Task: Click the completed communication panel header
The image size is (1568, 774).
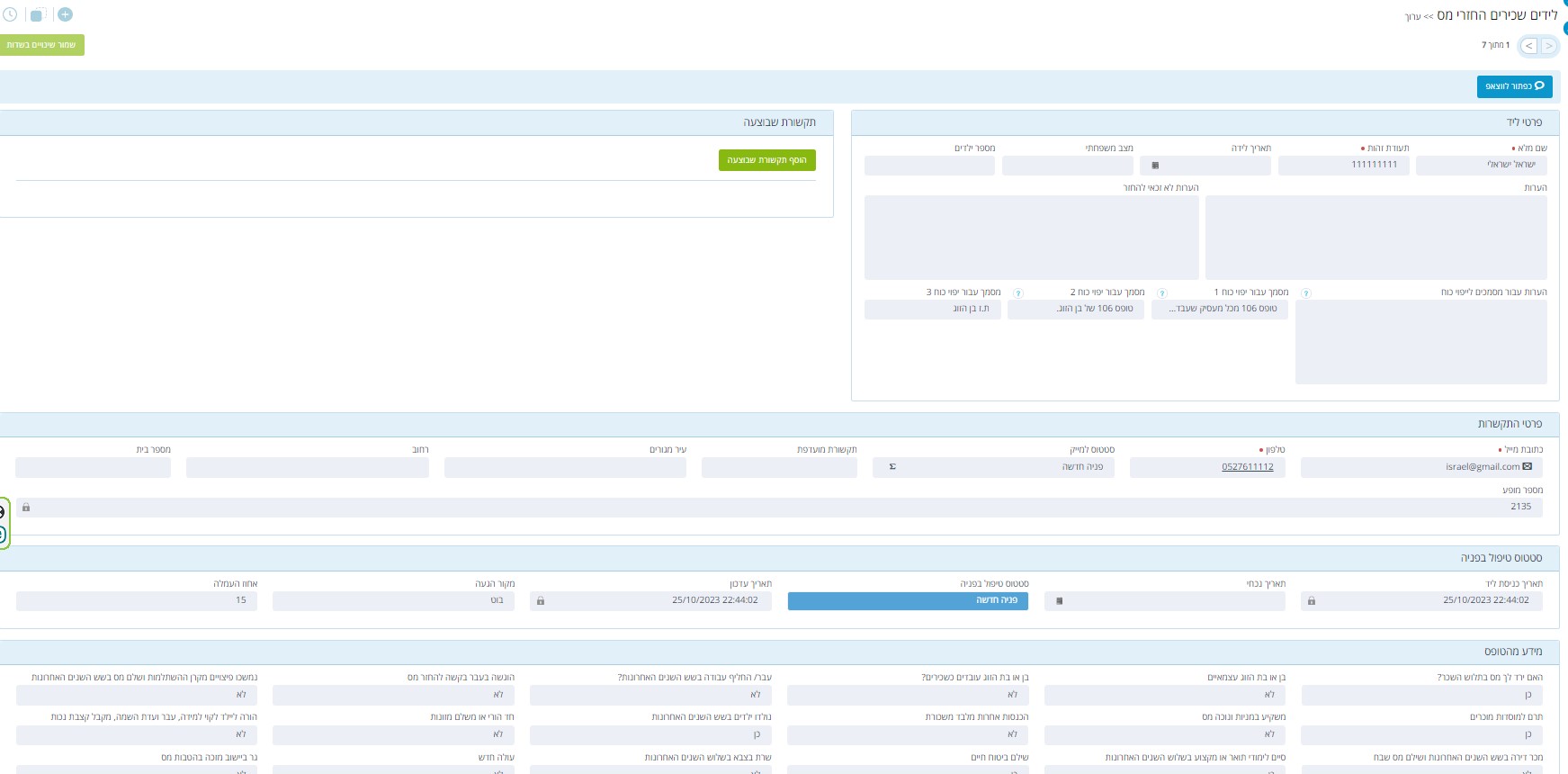Action: [417, 122]
